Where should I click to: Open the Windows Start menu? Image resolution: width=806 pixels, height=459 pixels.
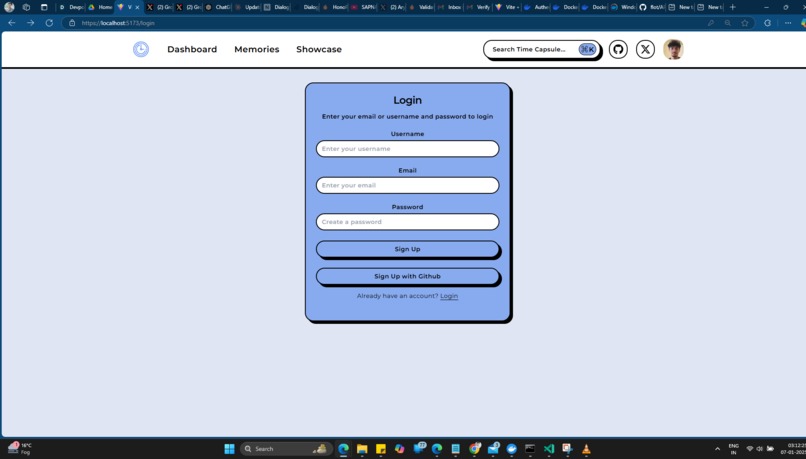[229, 449]
